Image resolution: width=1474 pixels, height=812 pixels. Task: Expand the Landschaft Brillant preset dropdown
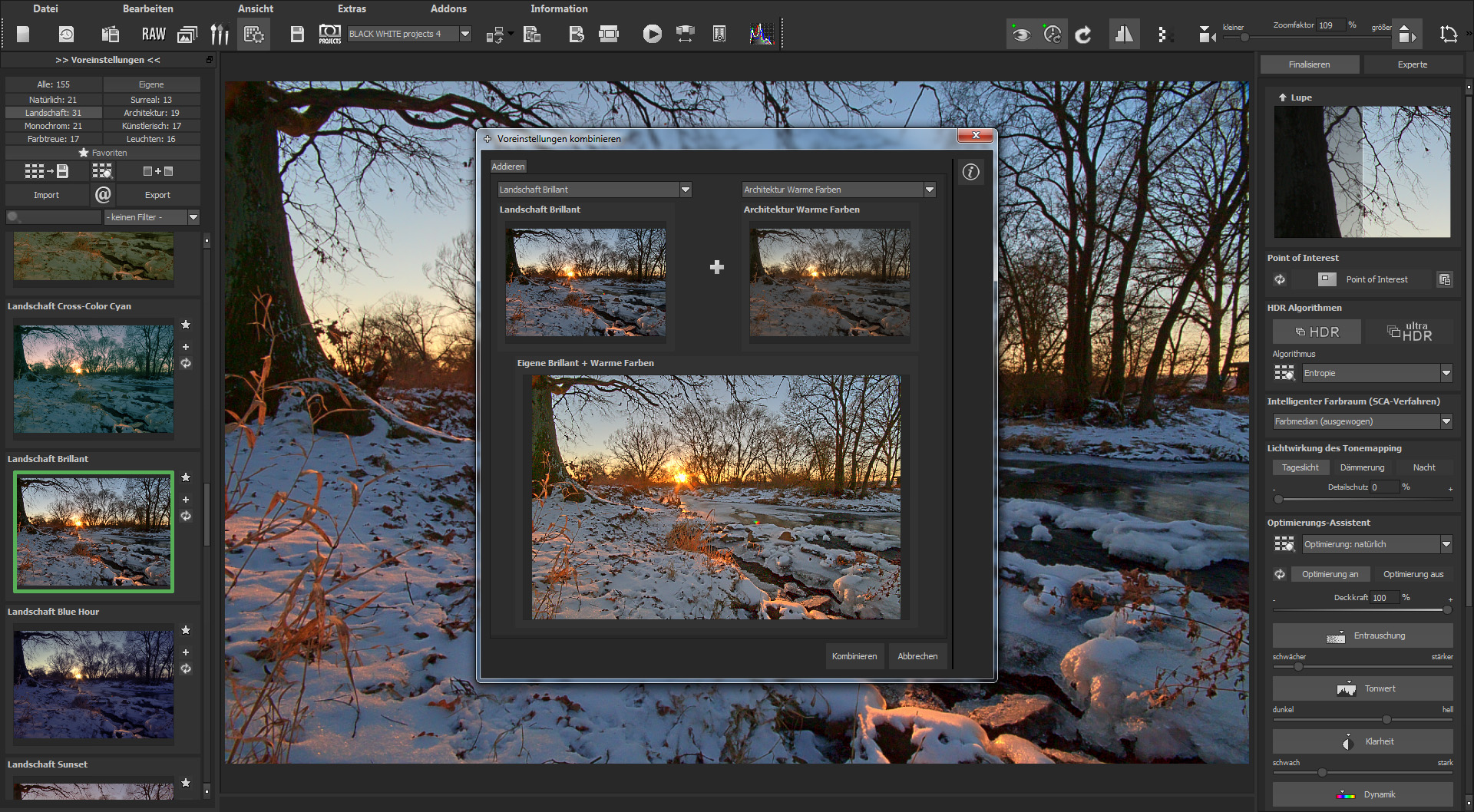(686, 190)
